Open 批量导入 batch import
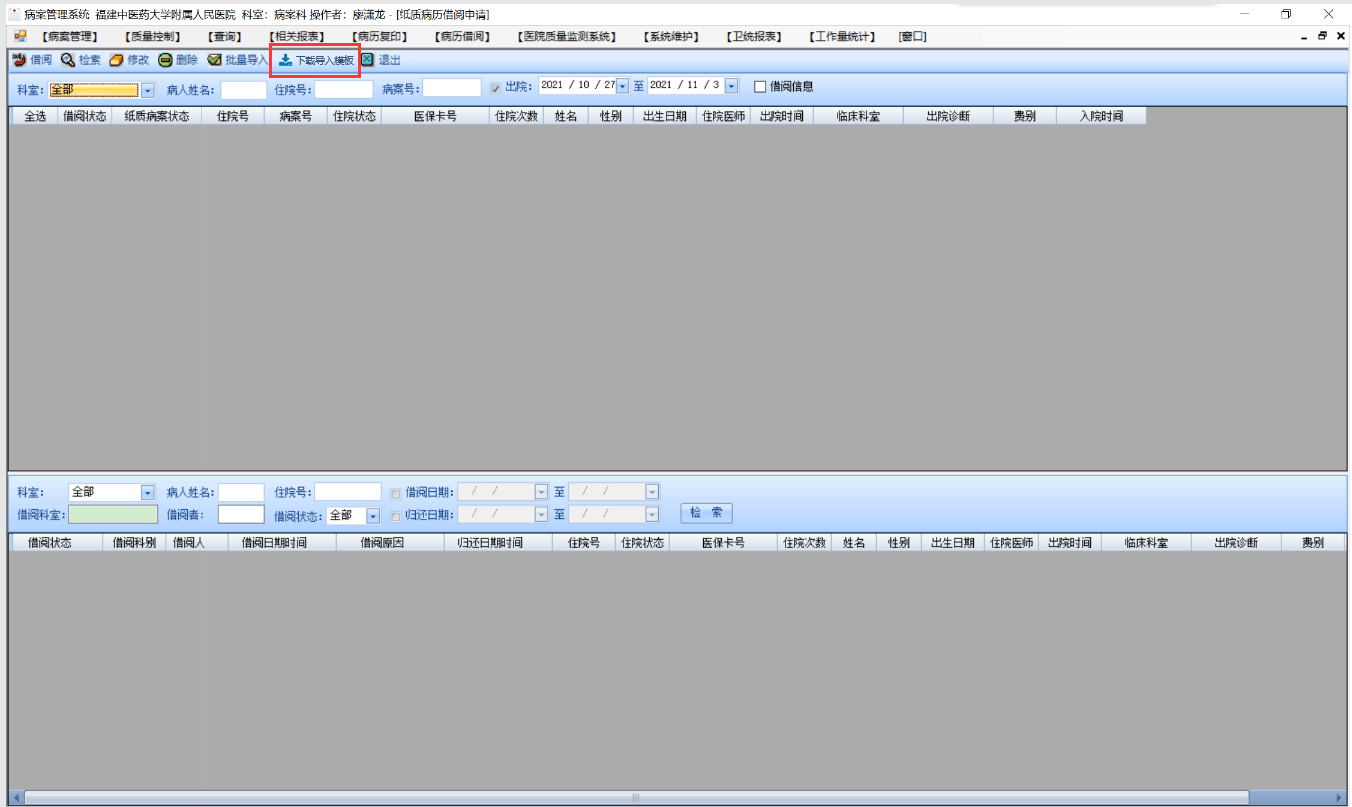Viewport: 1352px width, 807px height. (237, 60)
